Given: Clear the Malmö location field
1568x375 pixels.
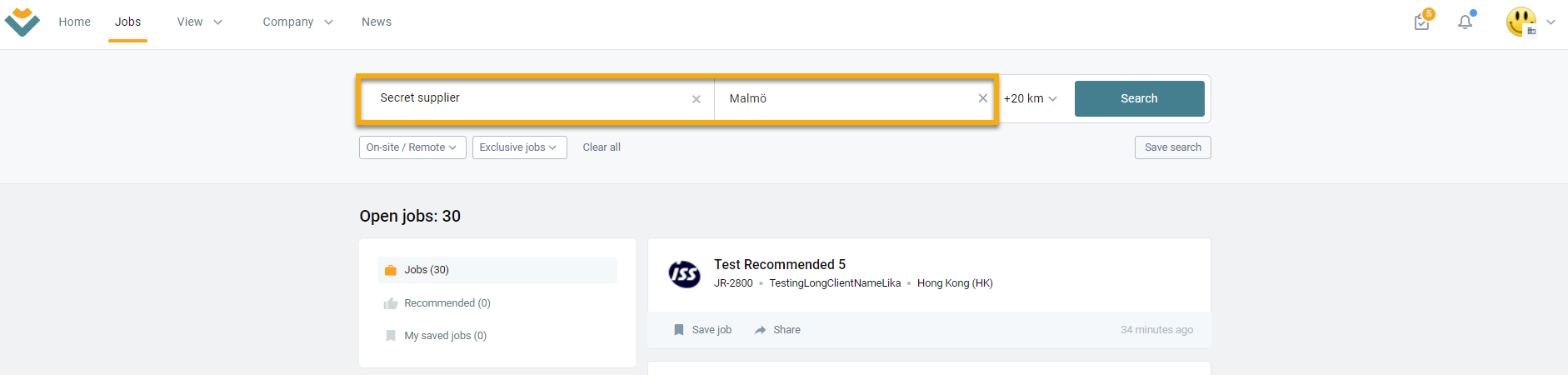Looking at the screenshot, I should point(983,98).
